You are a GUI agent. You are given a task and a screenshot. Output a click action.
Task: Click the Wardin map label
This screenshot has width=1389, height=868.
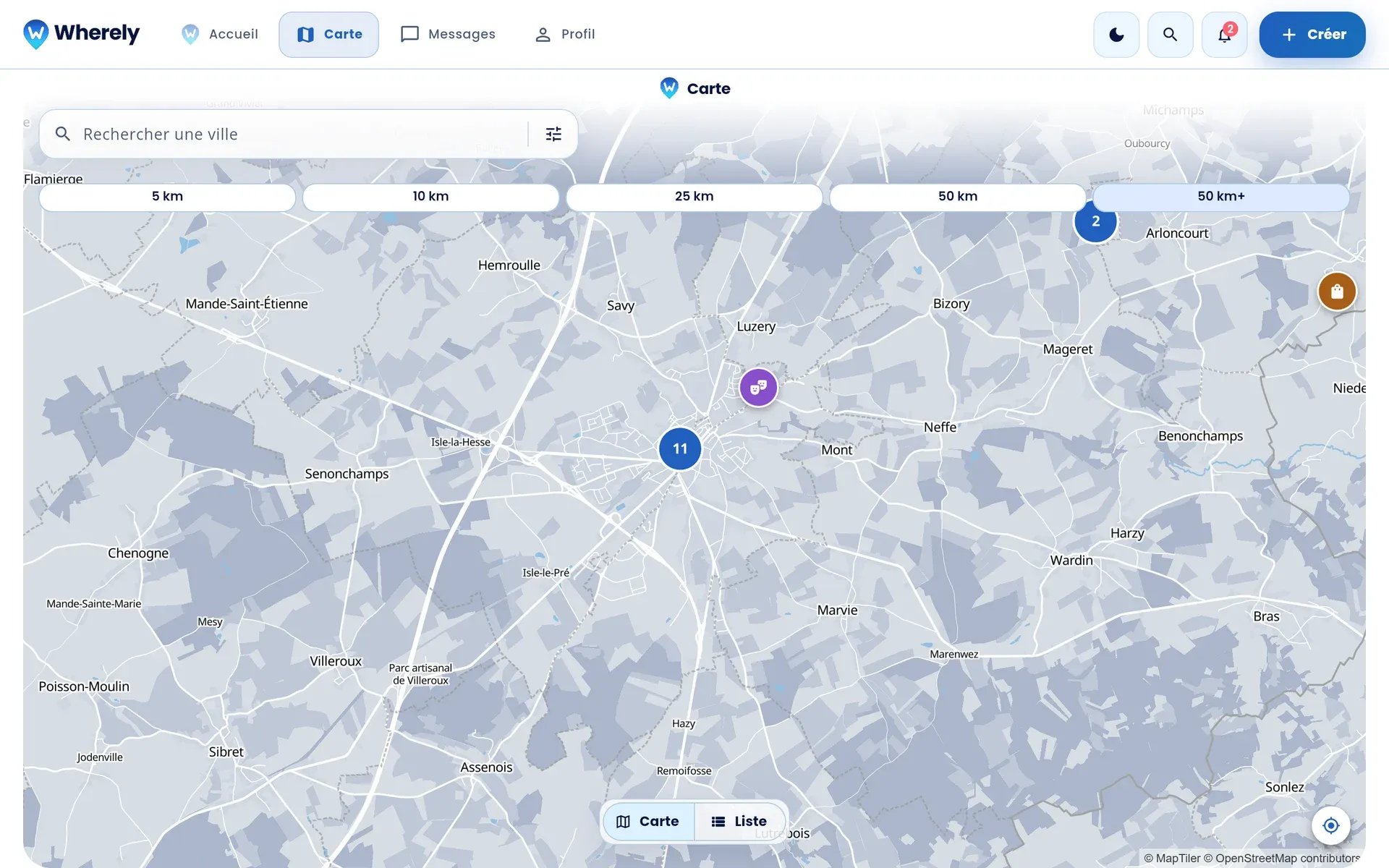pyautogui.click(x=1071, y=560)
